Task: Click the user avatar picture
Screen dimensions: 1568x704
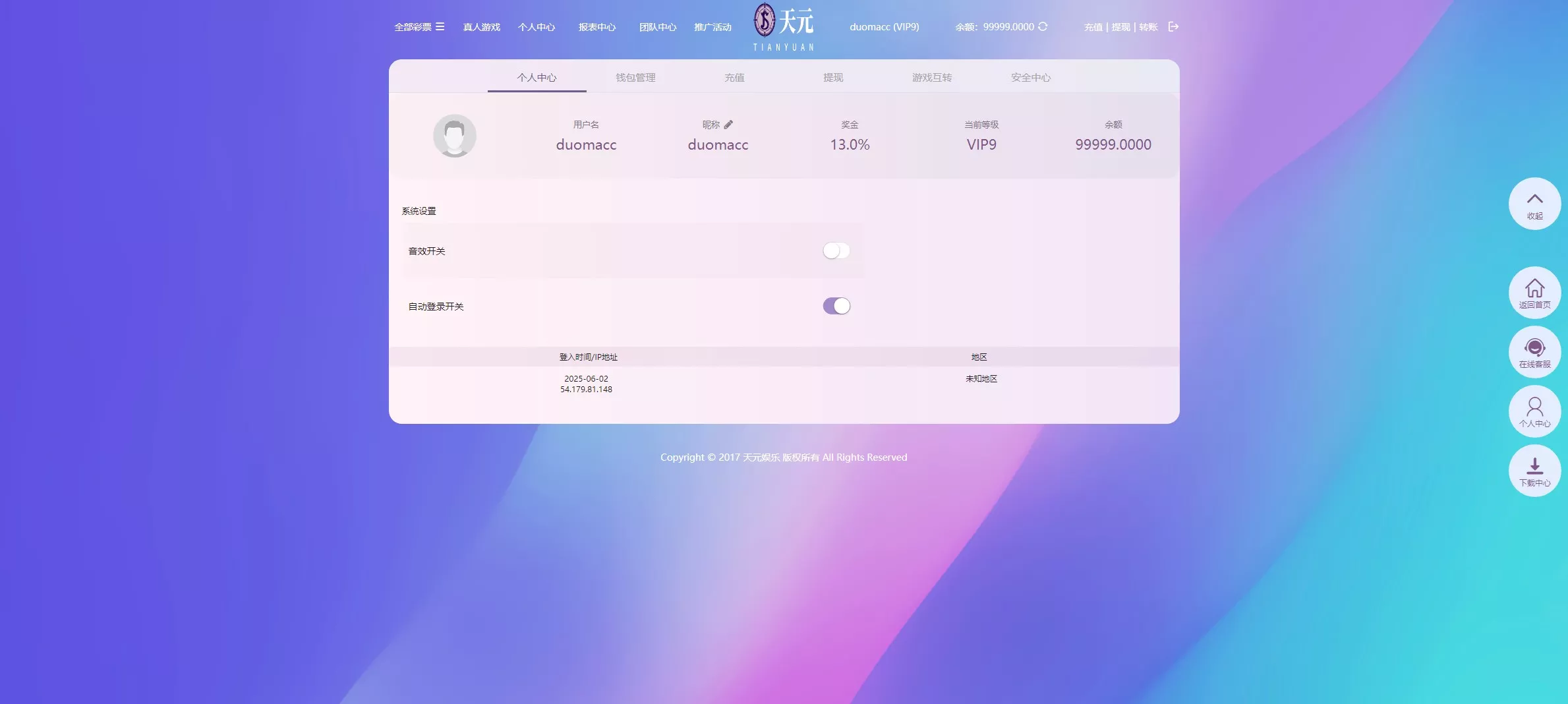Action: [454, 136]
